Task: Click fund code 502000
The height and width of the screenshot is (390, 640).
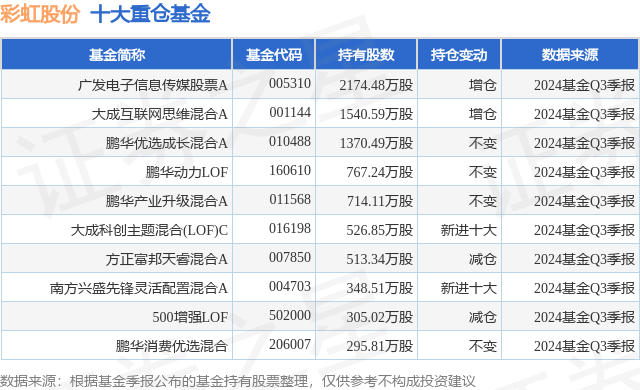Action: click(290, 315)
